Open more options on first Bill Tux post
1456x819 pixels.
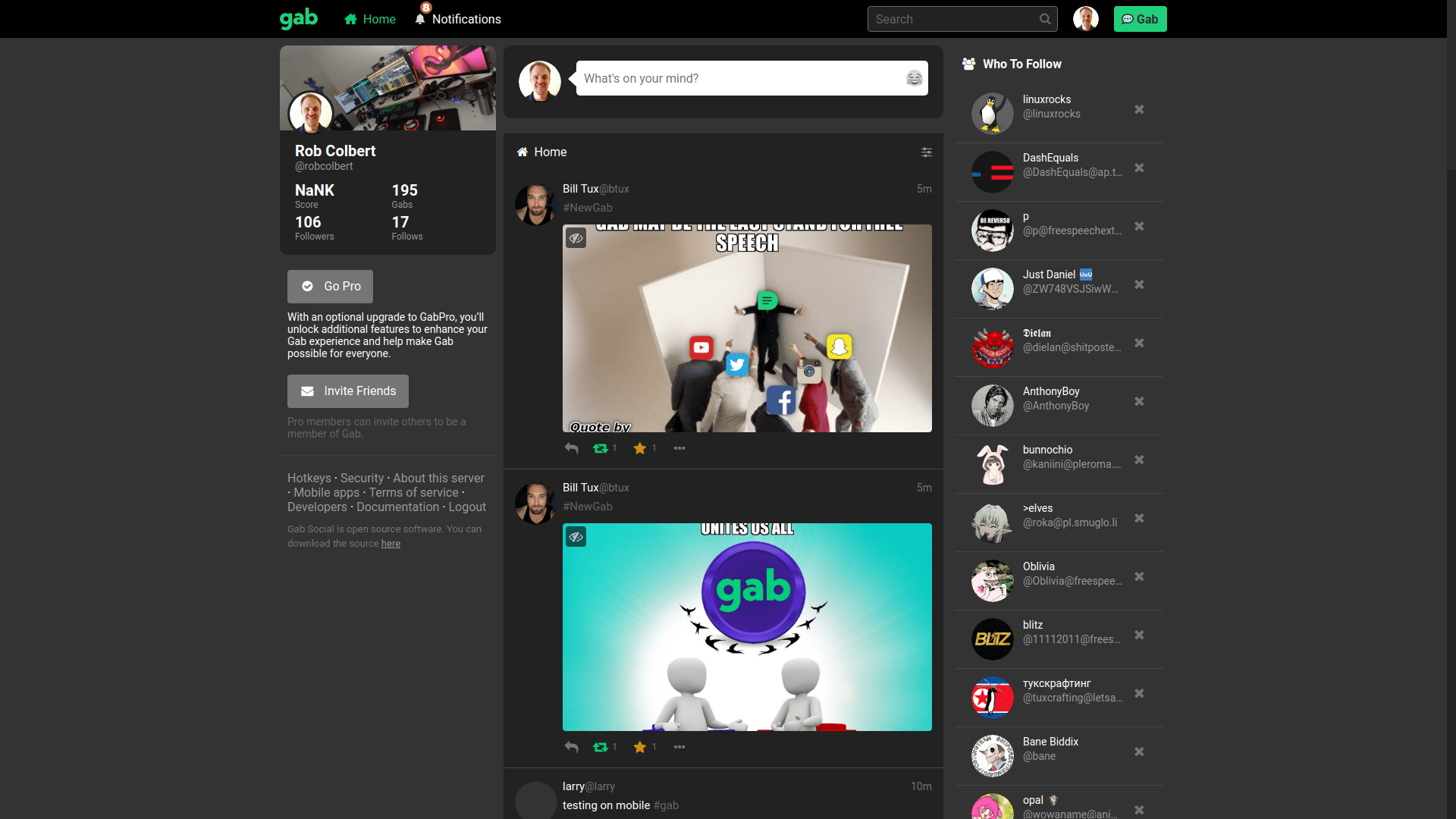click(x=679, y=448)
